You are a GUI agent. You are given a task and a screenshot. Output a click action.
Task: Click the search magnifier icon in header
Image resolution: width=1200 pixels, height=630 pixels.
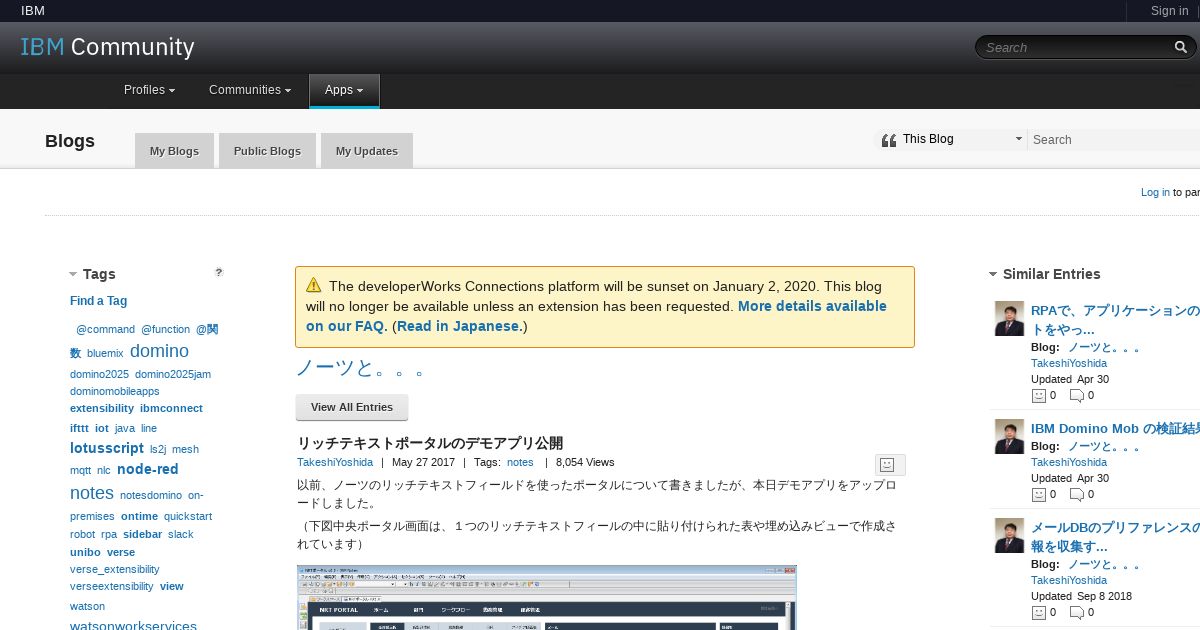click(1181, 47)
